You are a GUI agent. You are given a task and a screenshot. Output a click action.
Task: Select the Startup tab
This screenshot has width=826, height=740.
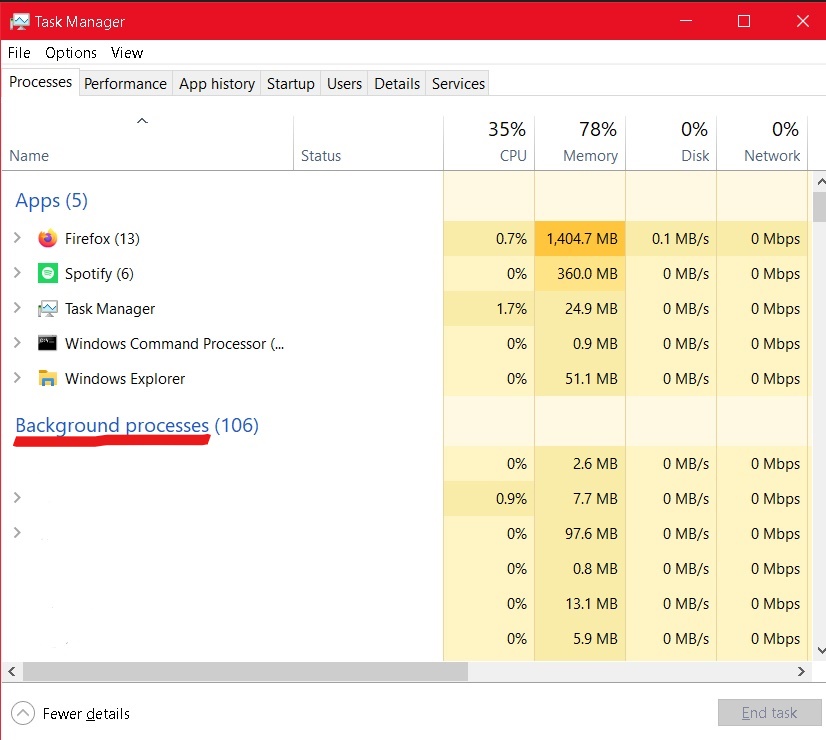tap(290, 84)
